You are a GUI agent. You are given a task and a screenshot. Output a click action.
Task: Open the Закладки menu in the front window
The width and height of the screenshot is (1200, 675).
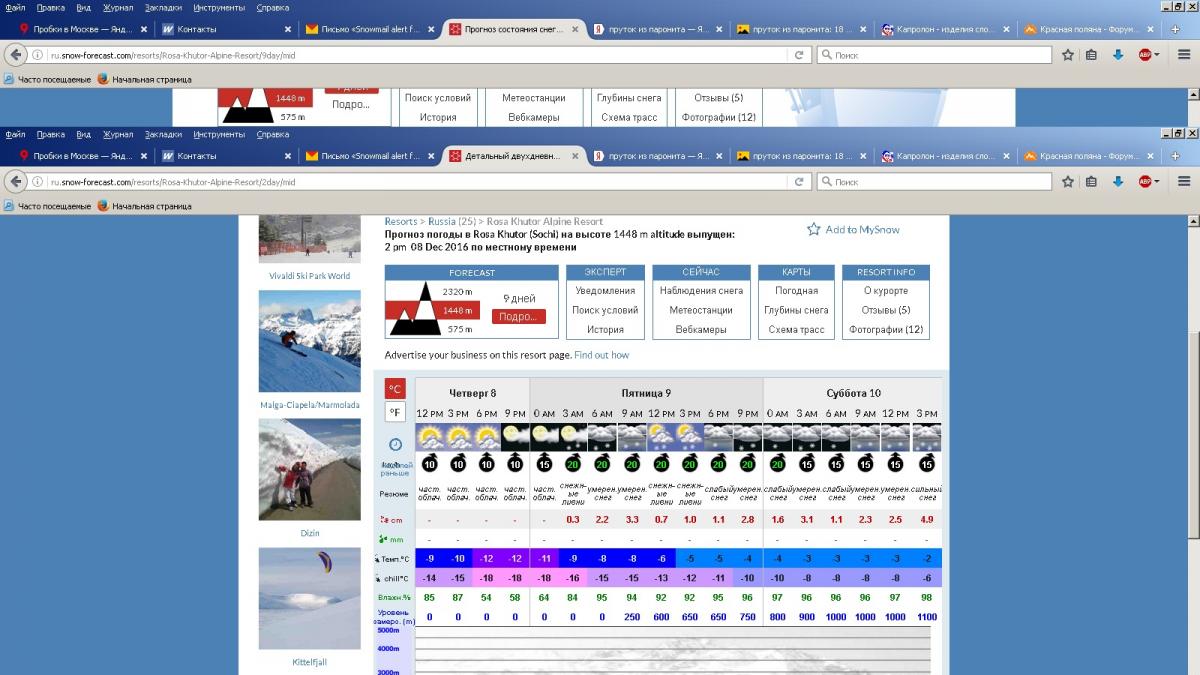coord(163,134)
